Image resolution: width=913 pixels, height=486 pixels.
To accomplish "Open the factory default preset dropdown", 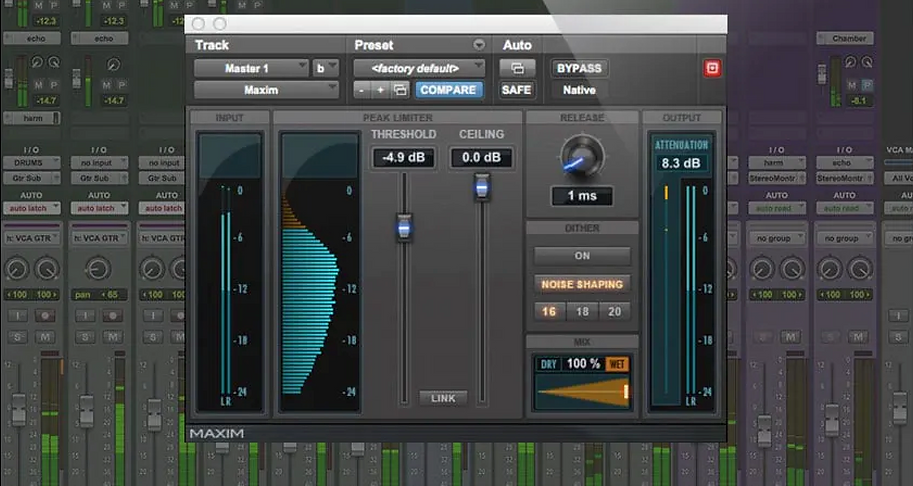I will click(x=419, y=68).
